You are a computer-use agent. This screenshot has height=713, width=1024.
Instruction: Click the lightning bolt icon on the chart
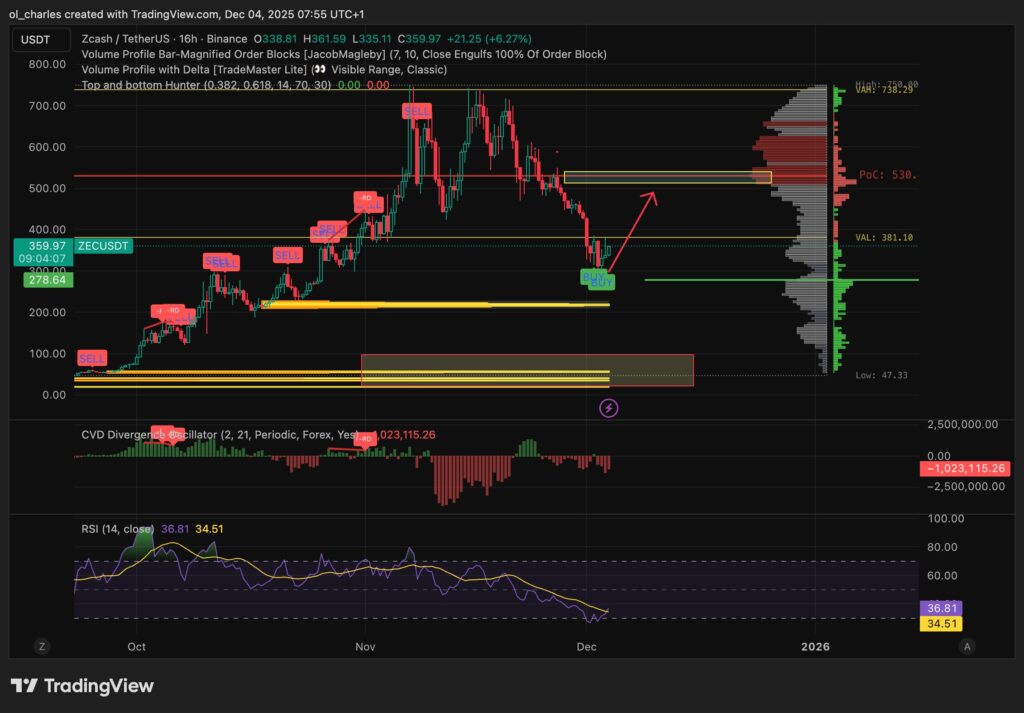608,409
